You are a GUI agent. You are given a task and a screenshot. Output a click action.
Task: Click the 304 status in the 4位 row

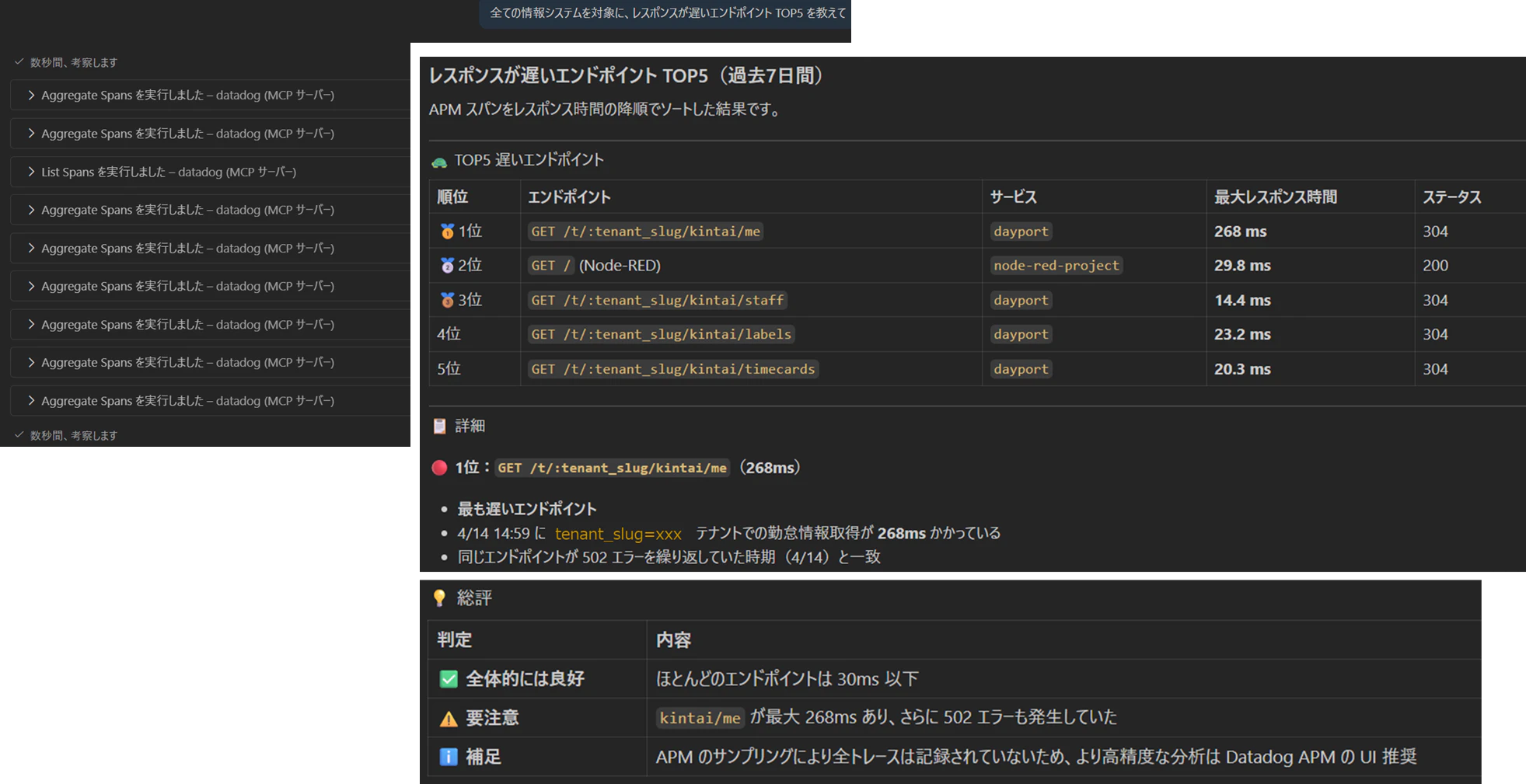click(1435, 334)
